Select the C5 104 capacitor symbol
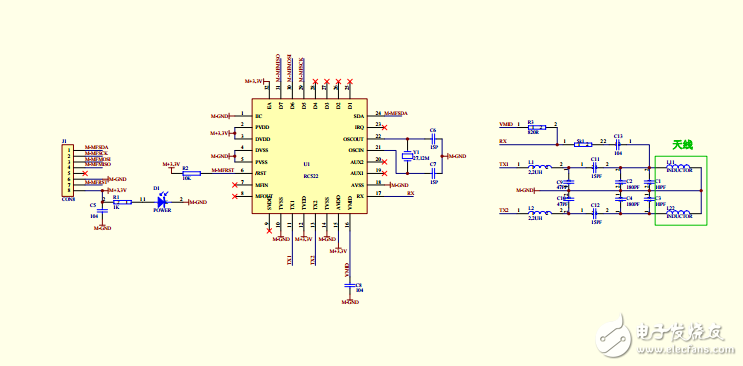This screenshot has height=366, width=743. tap(102, 210)
